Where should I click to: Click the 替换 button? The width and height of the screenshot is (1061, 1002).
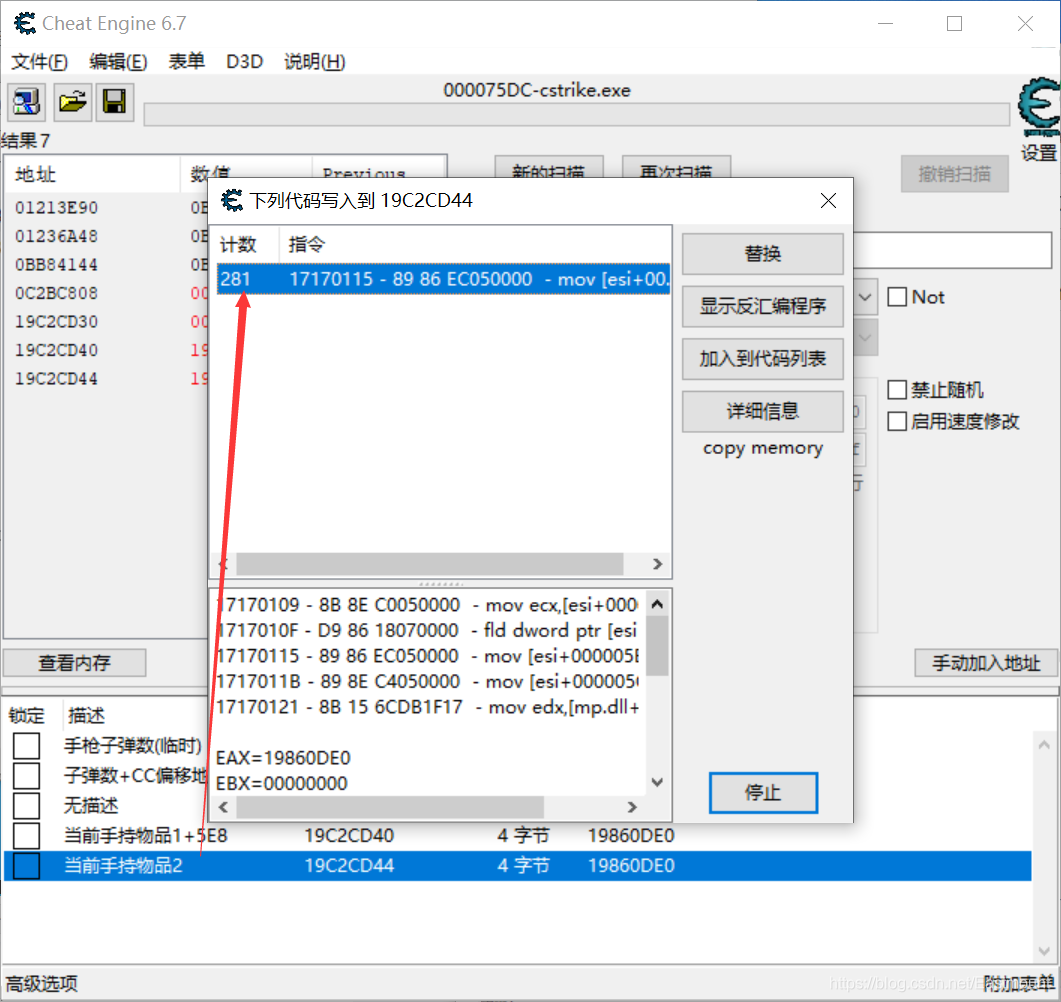click(x=763, y=254)
